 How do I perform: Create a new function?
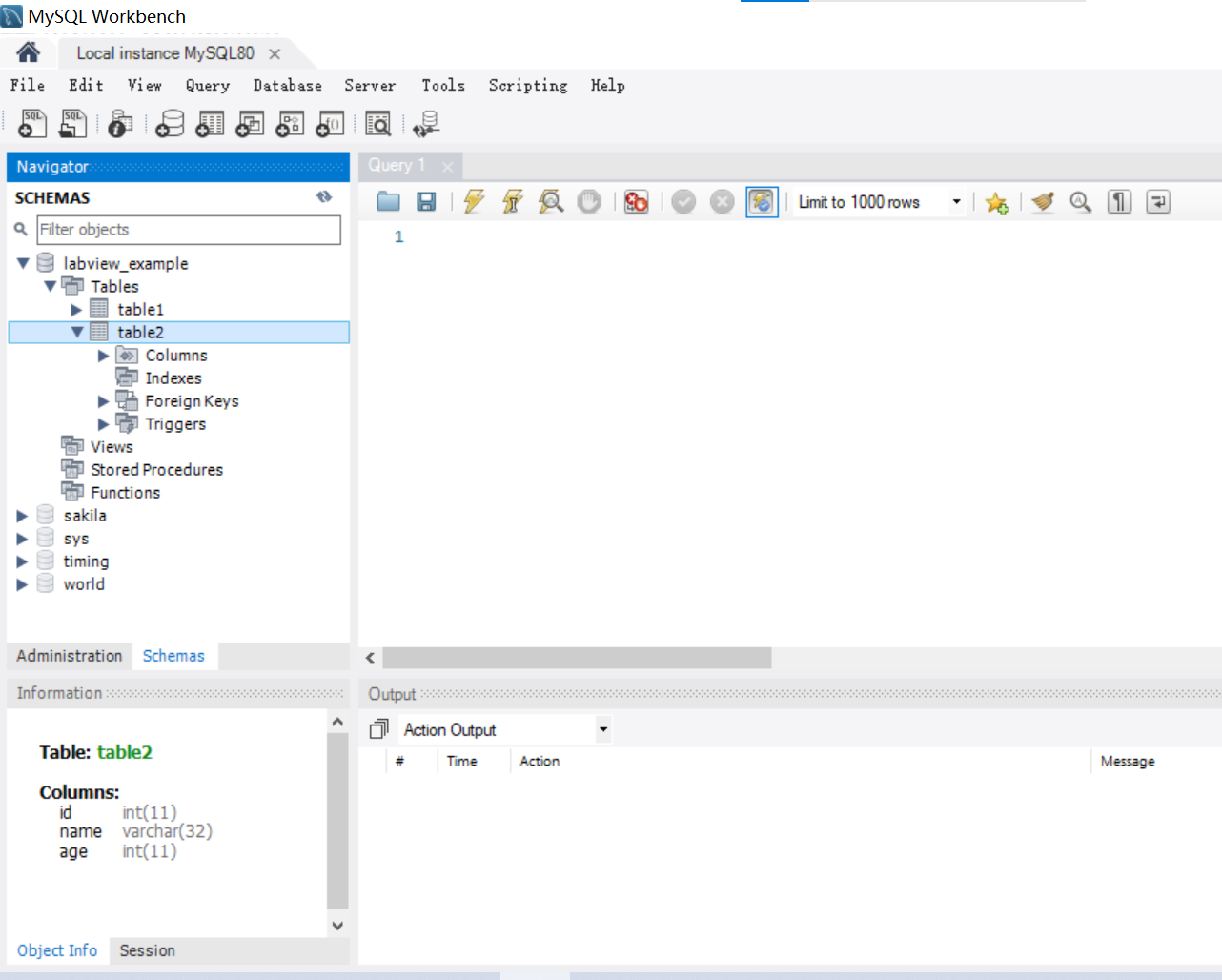pos(329,122)
